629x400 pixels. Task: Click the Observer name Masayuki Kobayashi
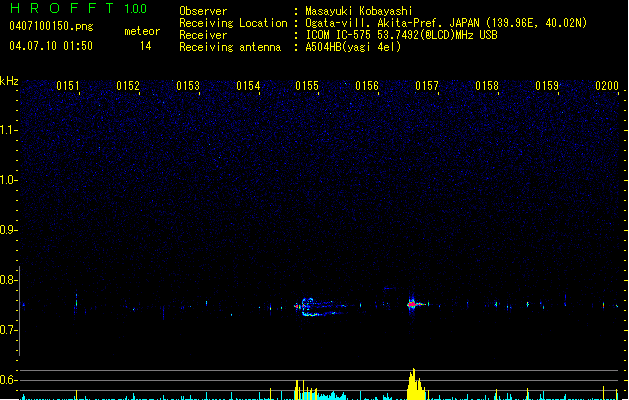point(359,11)
